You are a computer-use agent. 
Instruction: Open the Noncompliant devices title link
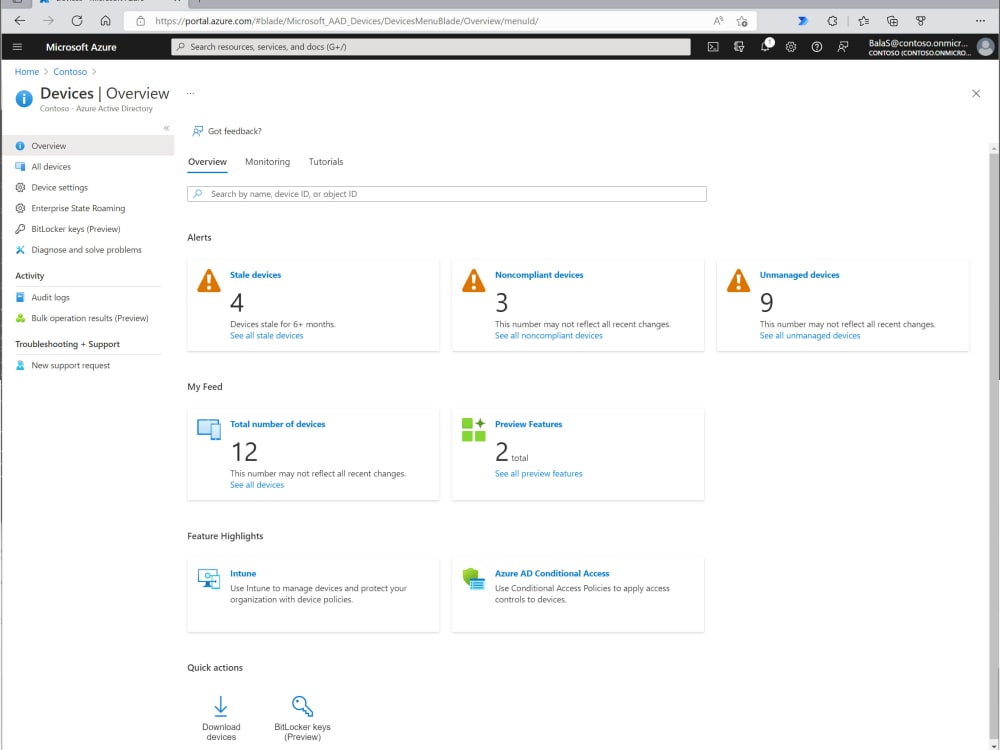(x=539, y=275)
